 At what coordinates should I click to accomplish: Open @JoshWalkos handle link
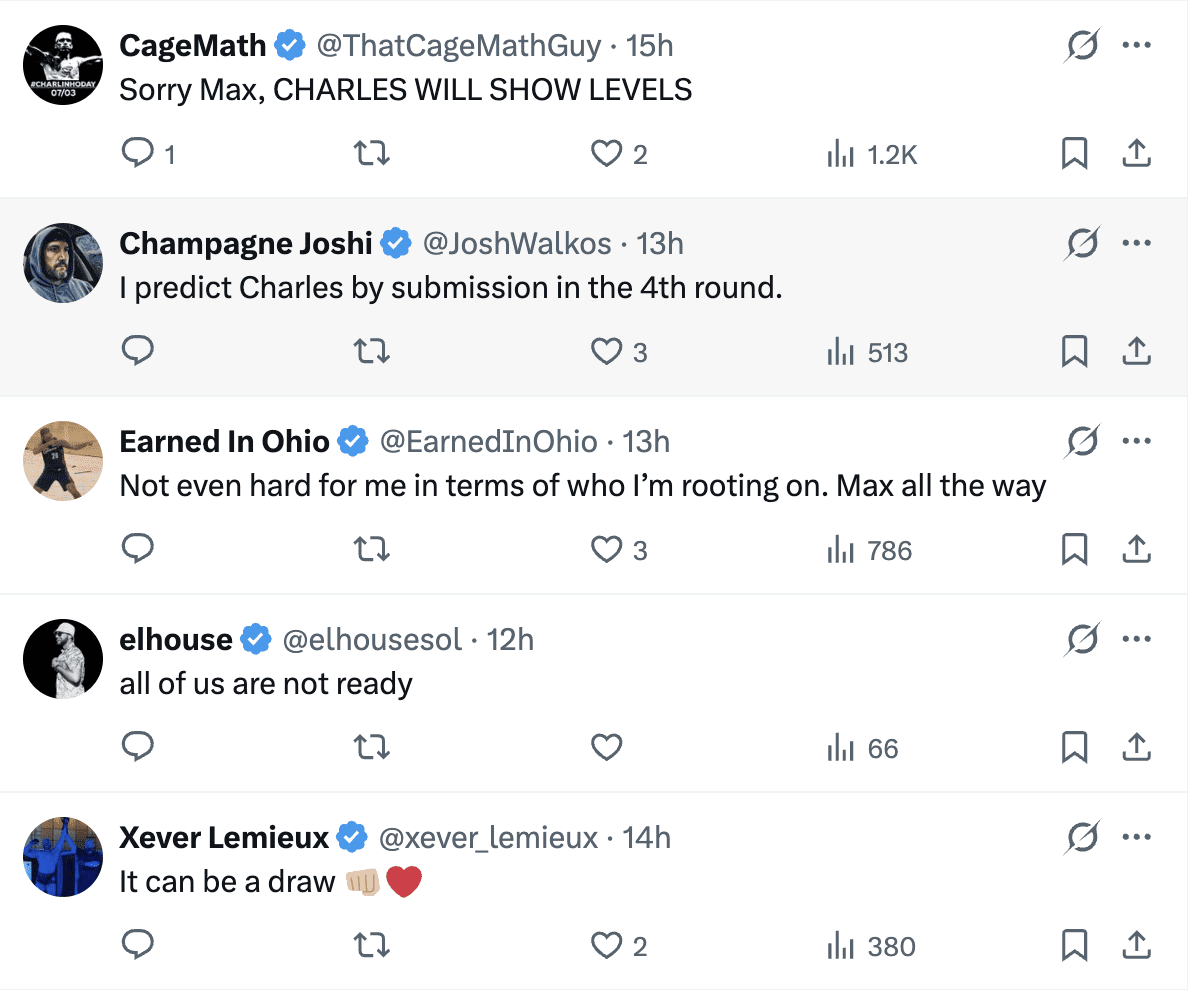tap(518, 243)
